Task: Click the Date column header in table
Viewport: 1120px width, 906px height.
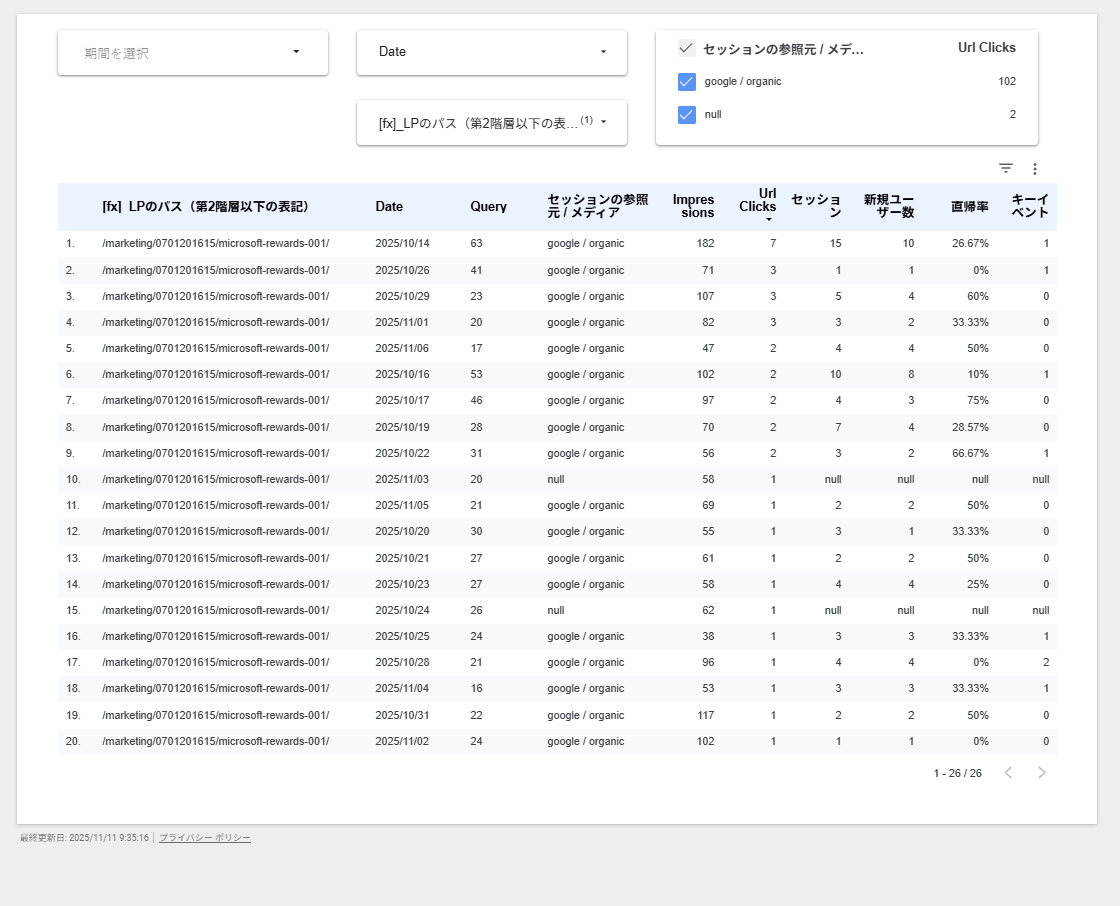Action: pyautogui.click(x=389, y=207)
